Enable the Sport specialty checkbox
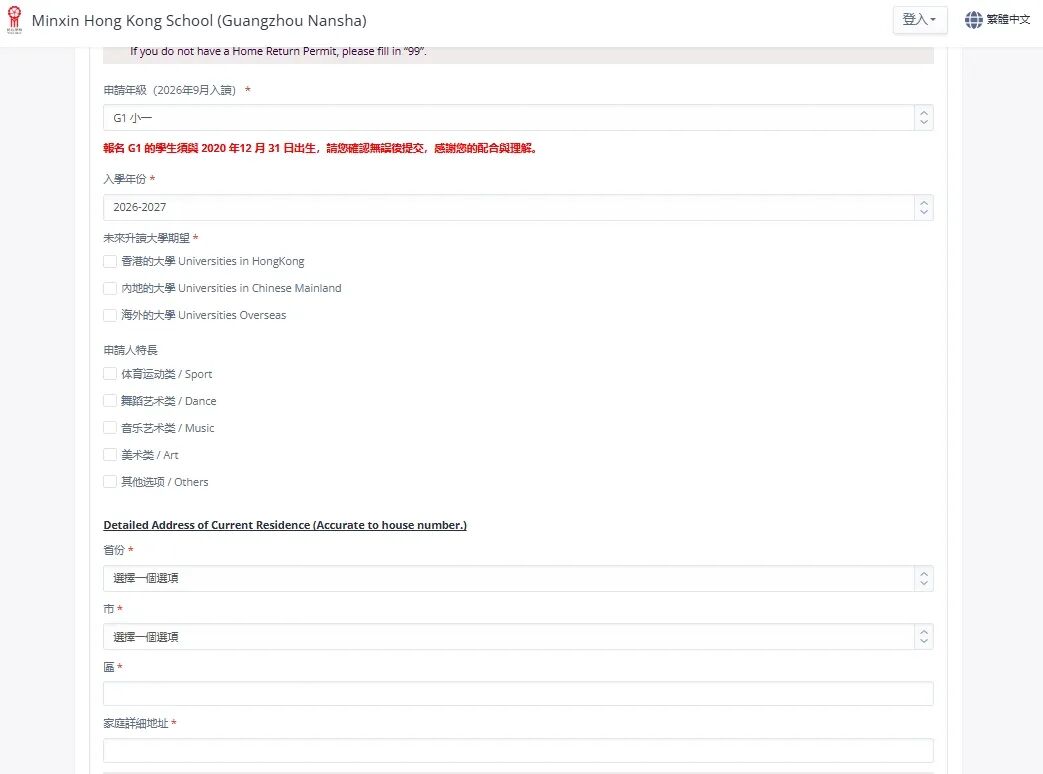This screenshot has width=1043, height=774. [110, 375]
